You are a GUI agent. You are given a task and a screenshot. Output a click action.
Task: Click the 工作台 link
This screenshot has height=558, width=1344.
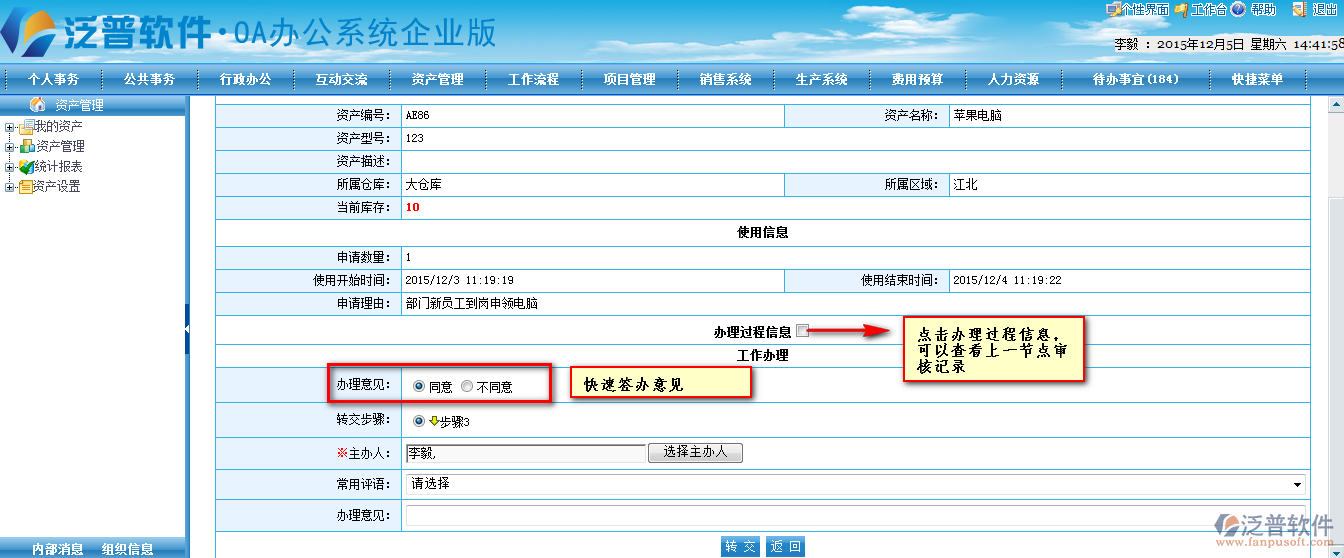coord(1208,9)
